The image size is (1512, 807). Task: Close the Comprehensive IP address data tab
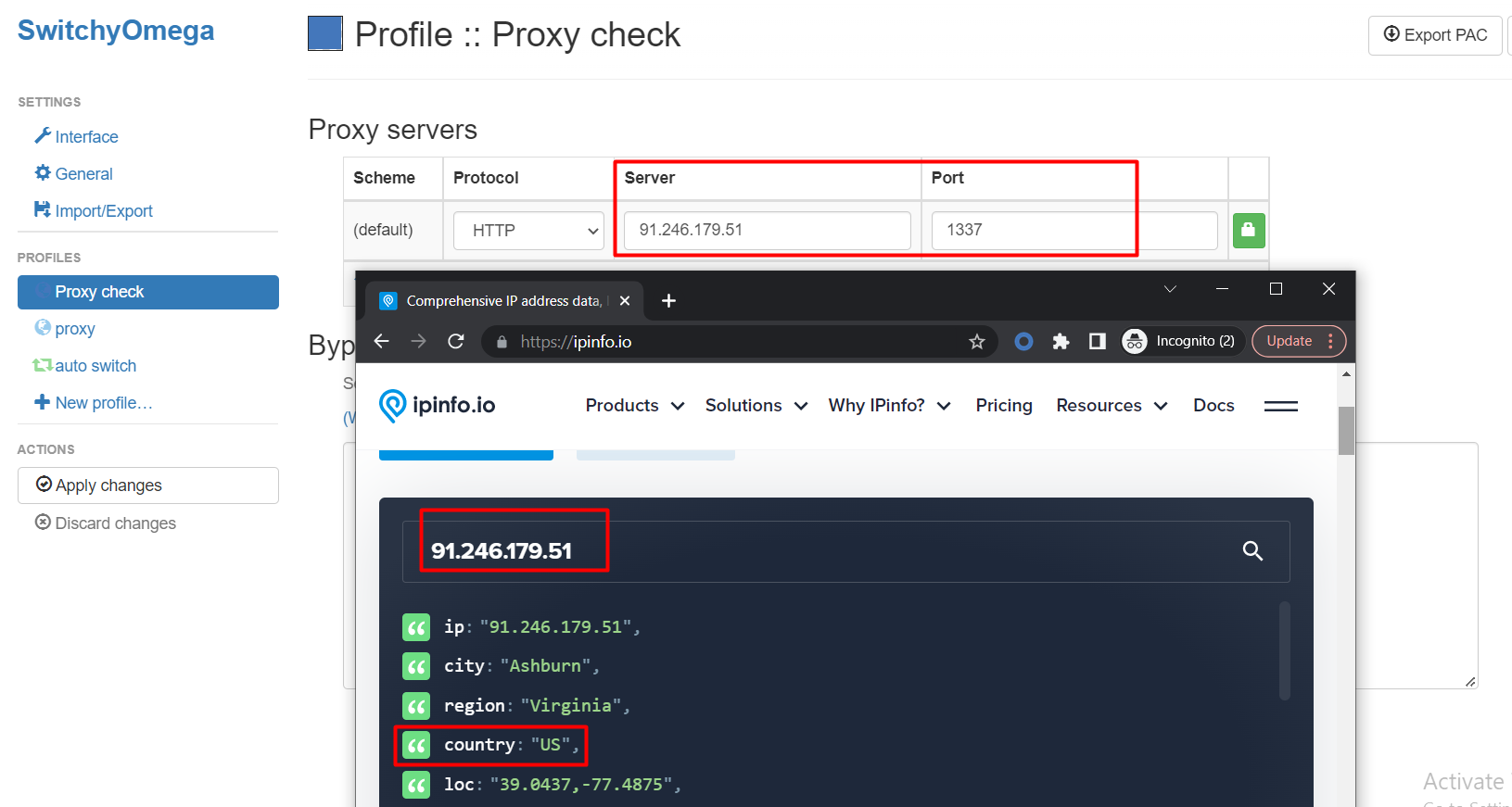(625, 301)
